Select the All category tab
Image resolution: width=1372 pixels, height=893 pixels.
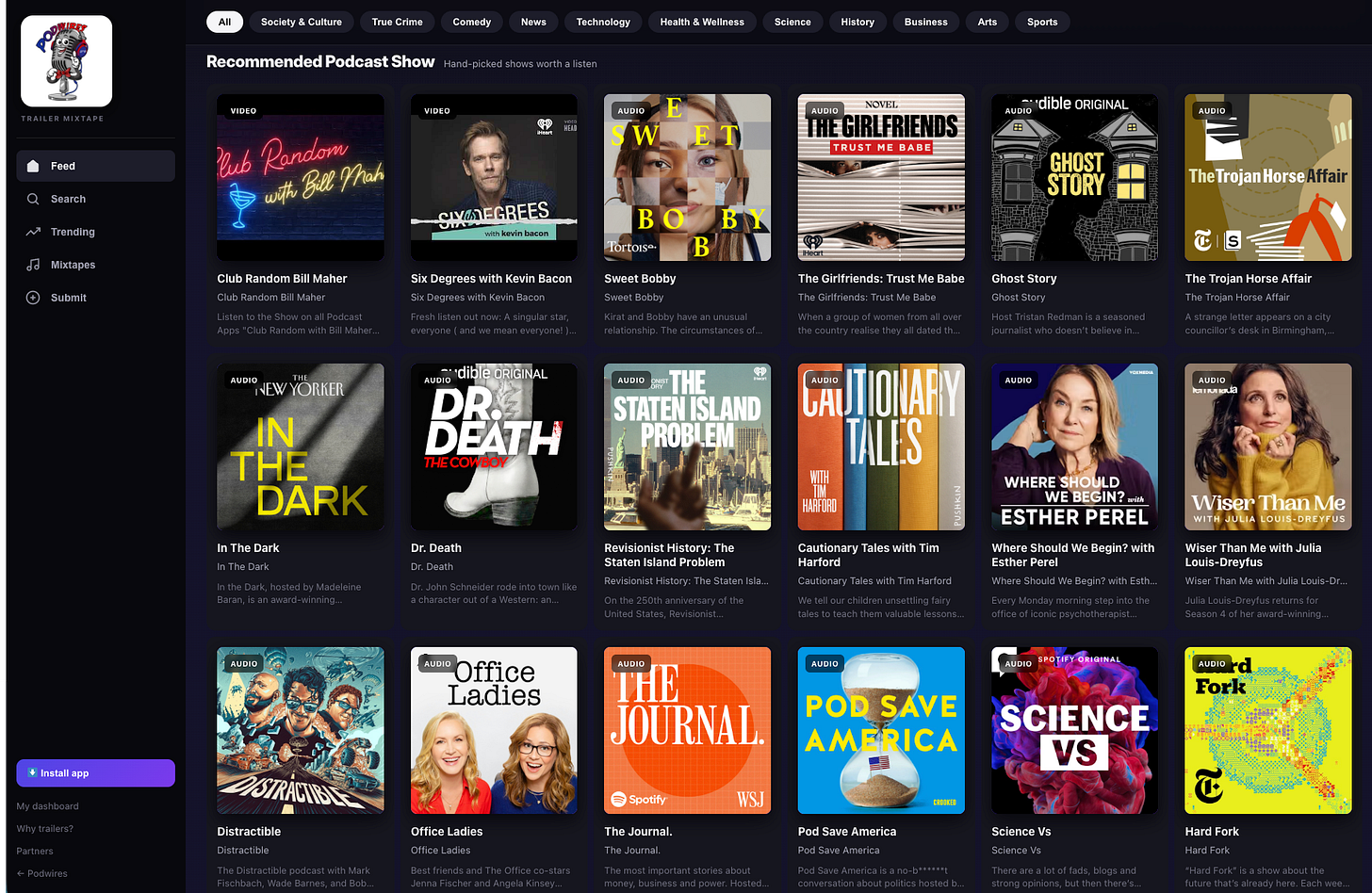coord(224,22)
